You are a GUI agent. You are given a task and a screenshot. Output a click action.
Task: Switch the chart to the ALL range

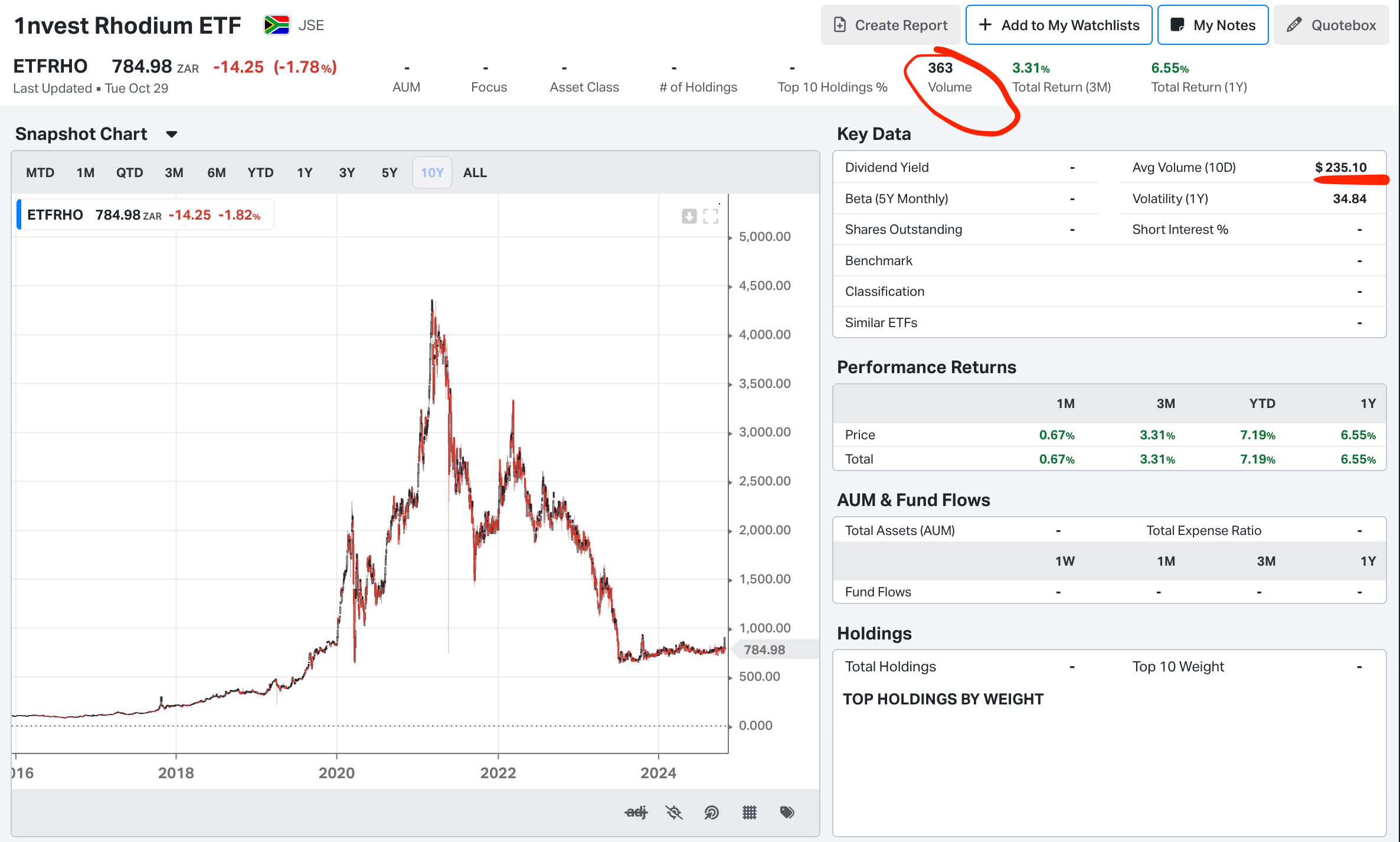[475, 172]
